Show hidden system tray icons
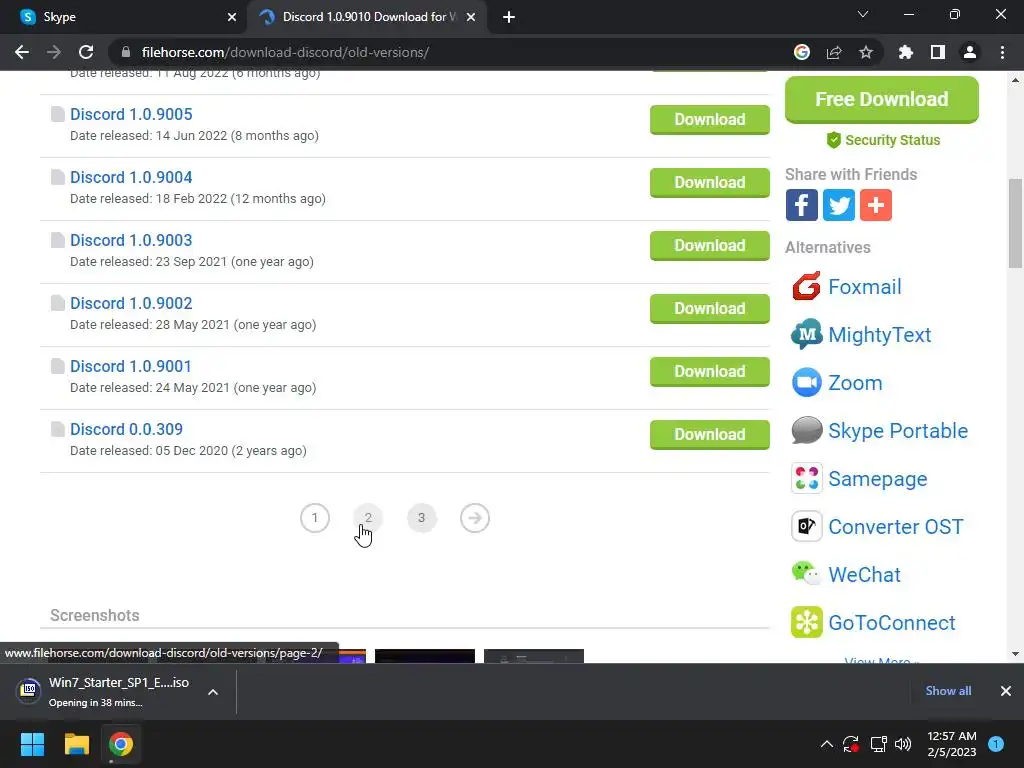The width and height of the screenshot is (1024, 768). (827, 744)
